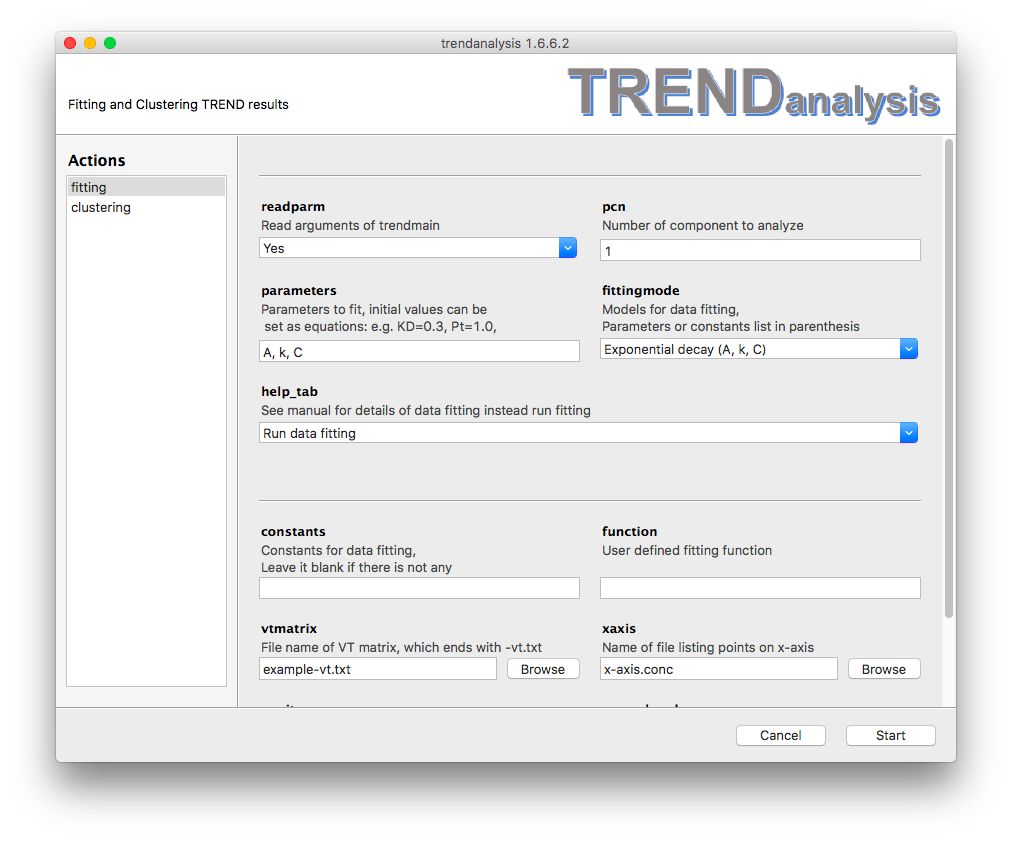Click the pcn number input field
1012x842 pixels.
[x=760, y=250]
